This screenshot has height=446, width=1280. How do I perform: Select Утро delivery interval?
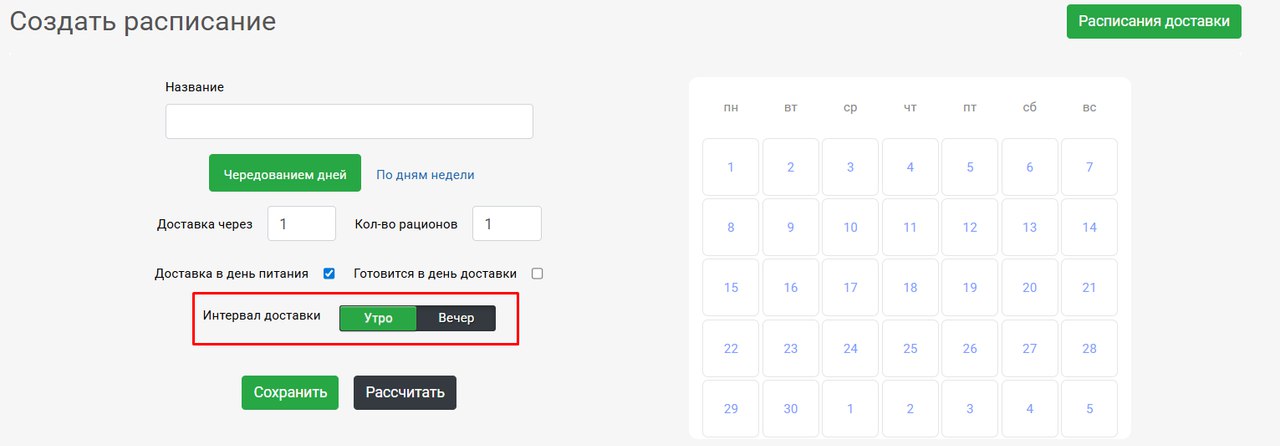[378, 318]
